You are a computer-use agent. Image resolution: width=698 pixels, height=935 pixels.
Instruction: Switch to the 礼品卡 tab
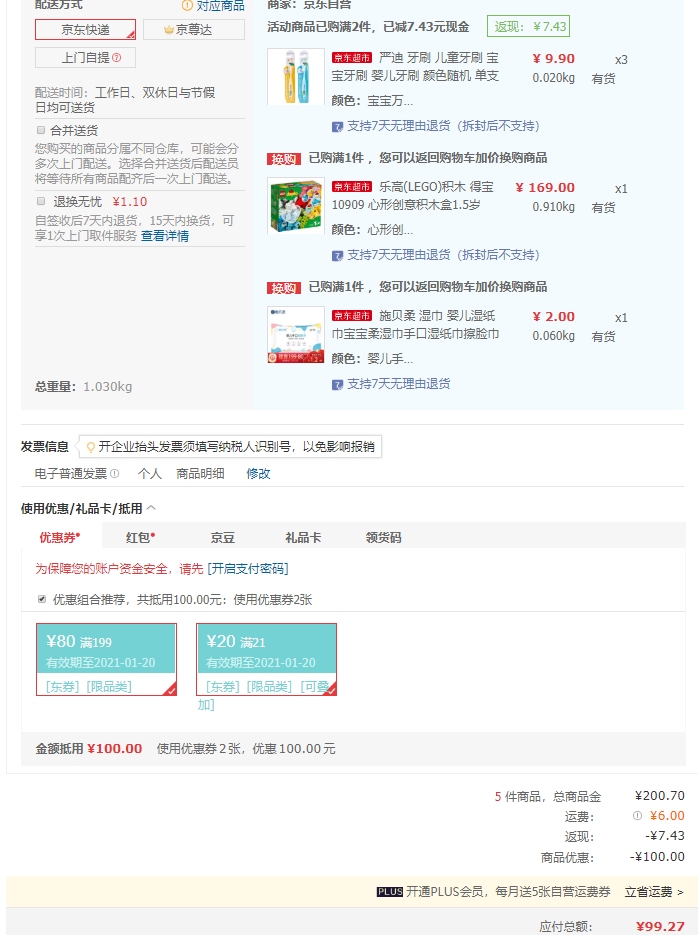tap(303, 537)
